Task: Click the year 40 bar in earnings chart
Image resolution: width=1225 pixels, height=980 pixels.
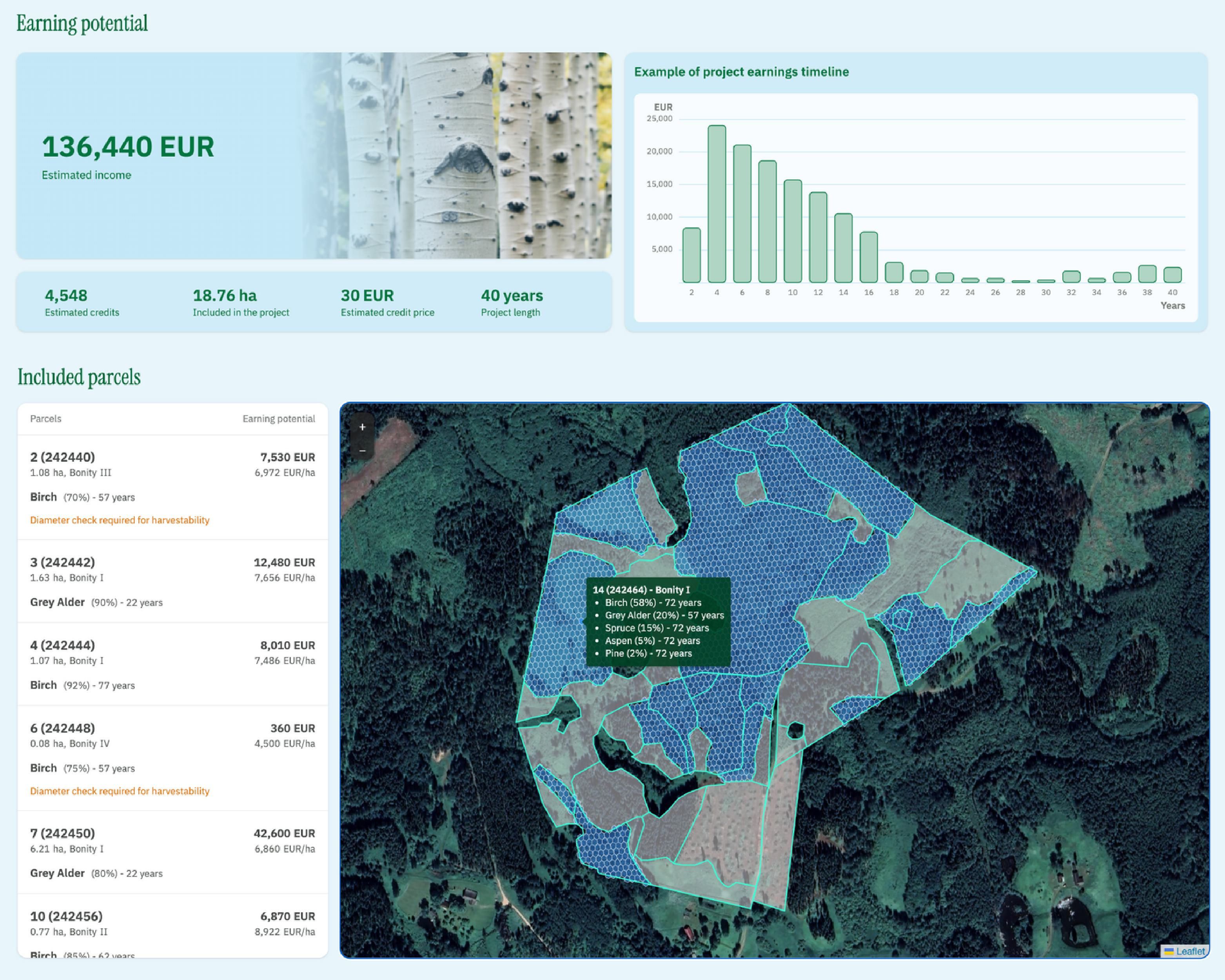Action: (x=1173, y=274)
